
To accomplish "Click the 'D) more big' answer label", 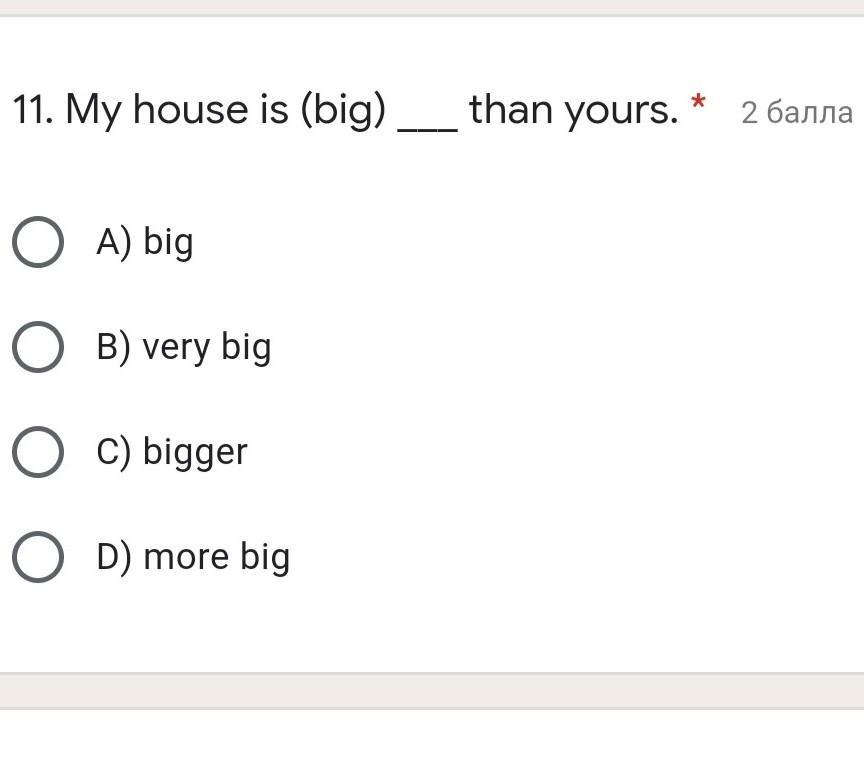I will coord(193,557).
